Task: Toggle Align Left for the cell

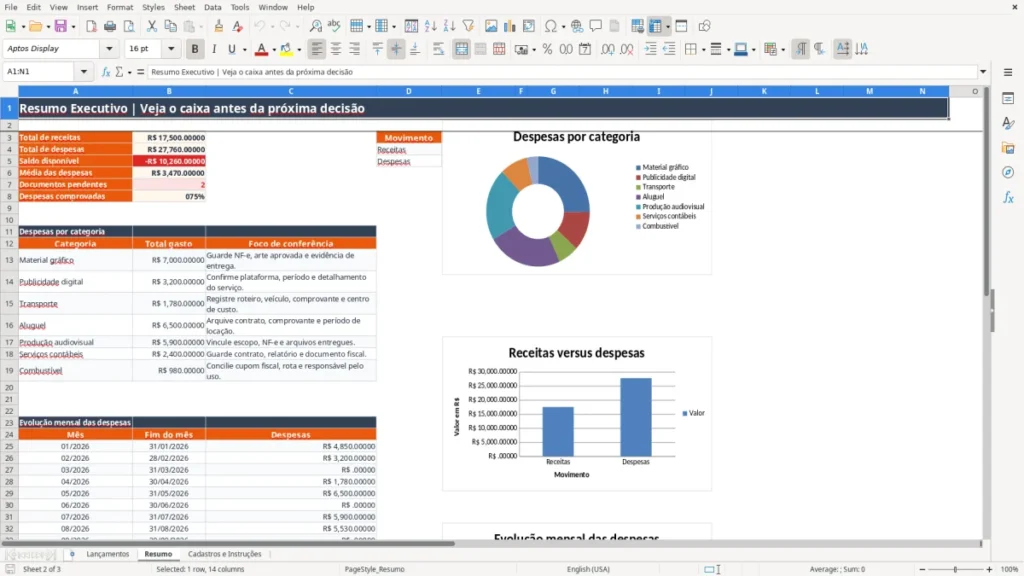Action: (x=317, y=49)
